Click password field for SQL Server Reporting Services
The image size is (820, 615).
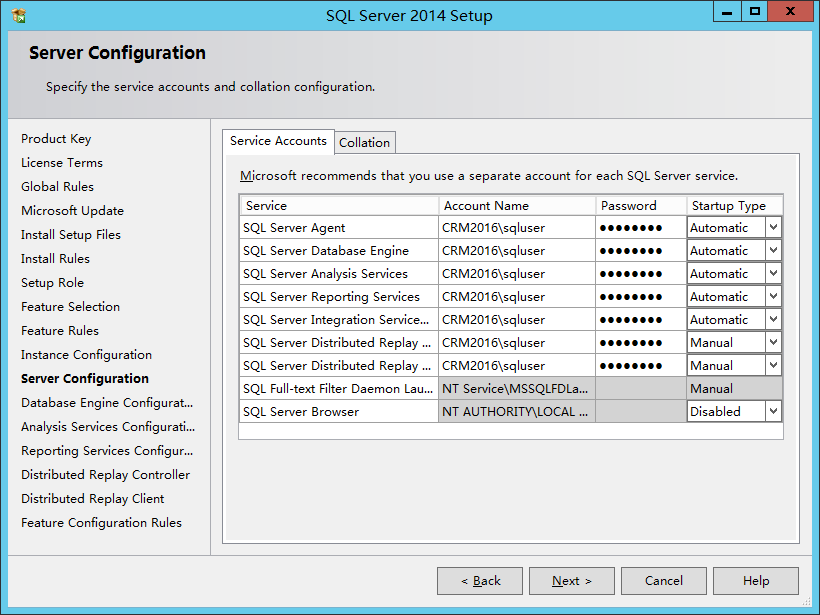[x=641, y=297]
